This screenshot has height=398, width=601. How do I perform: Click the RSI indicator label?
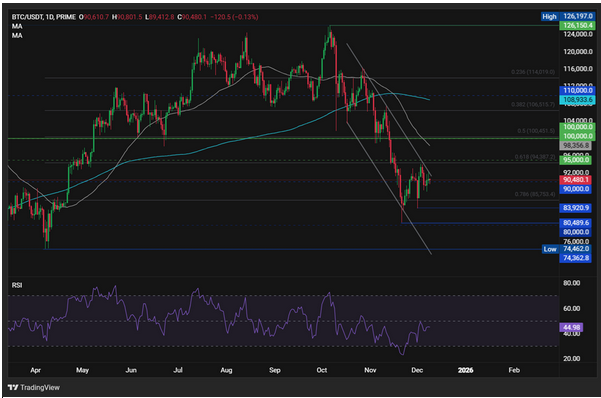tap(17, 285)
